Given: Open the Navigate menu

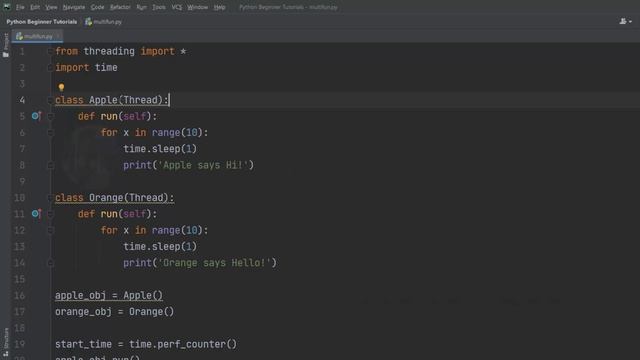Looking at the screenshot, I should pos(74,7).
